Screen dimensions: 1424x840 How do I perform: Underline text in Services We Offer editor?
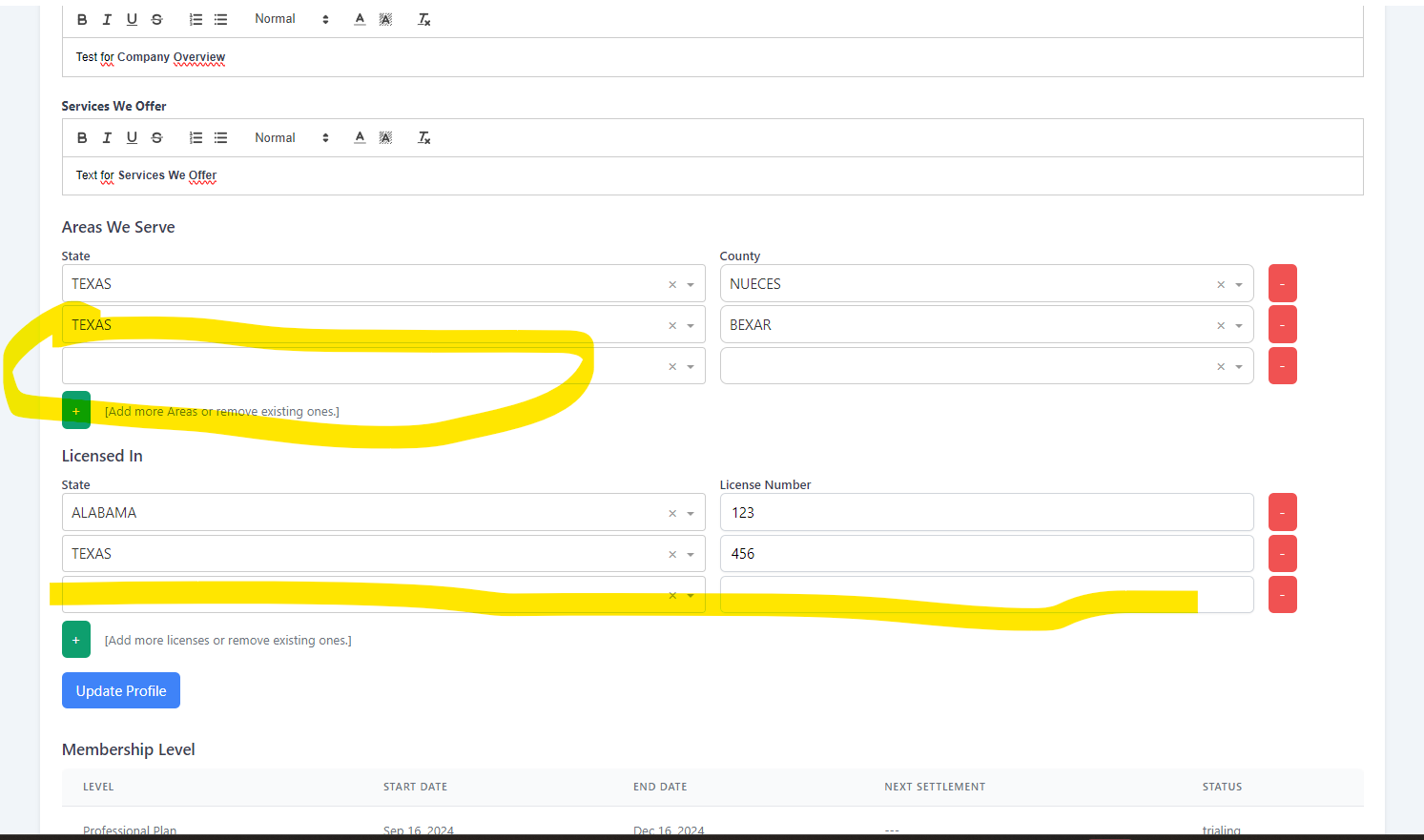(132, 138)
